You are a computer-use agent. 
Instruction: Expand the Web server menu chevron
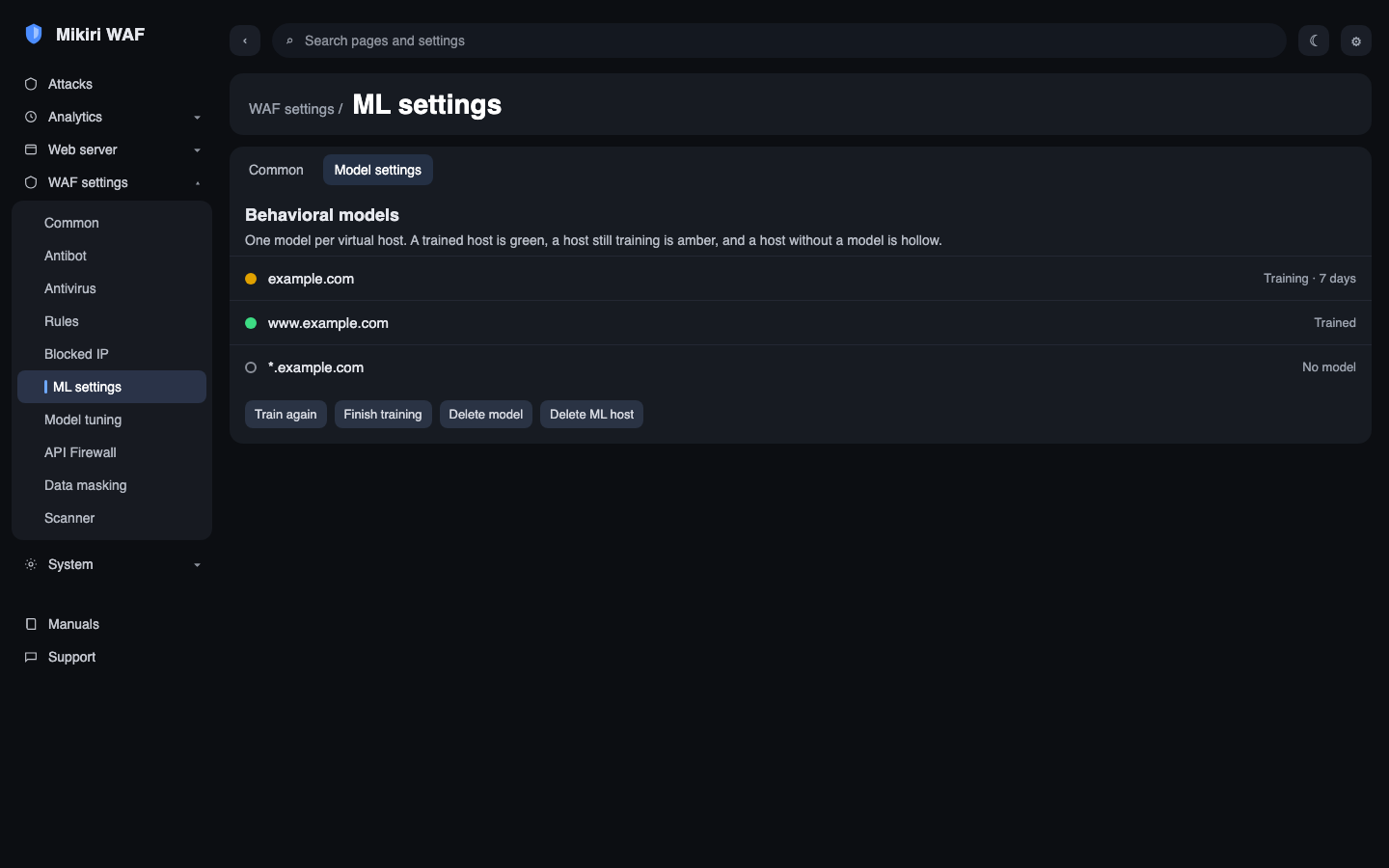click(197, 150)
